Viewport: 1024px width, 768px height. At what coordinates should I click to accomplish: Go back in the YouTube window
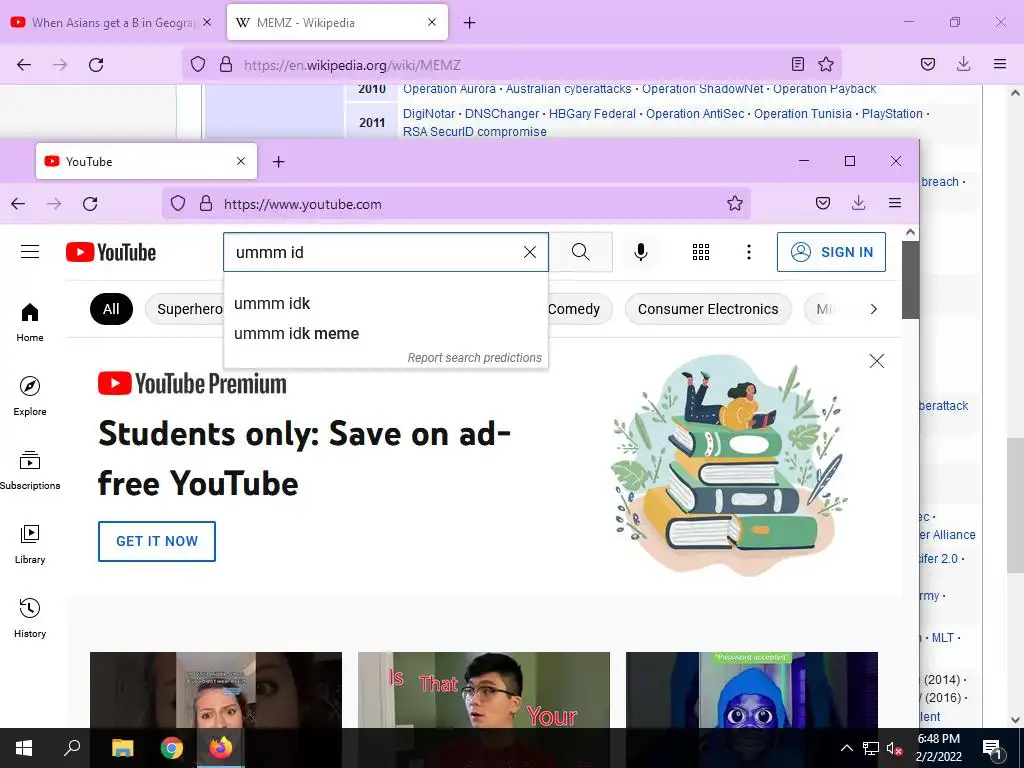(x=18, y=204)
